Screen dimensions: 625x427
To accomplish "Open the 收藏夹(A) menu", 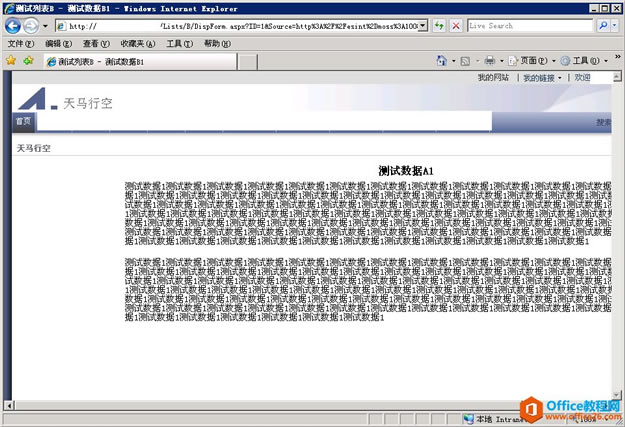I will (138, 44).
